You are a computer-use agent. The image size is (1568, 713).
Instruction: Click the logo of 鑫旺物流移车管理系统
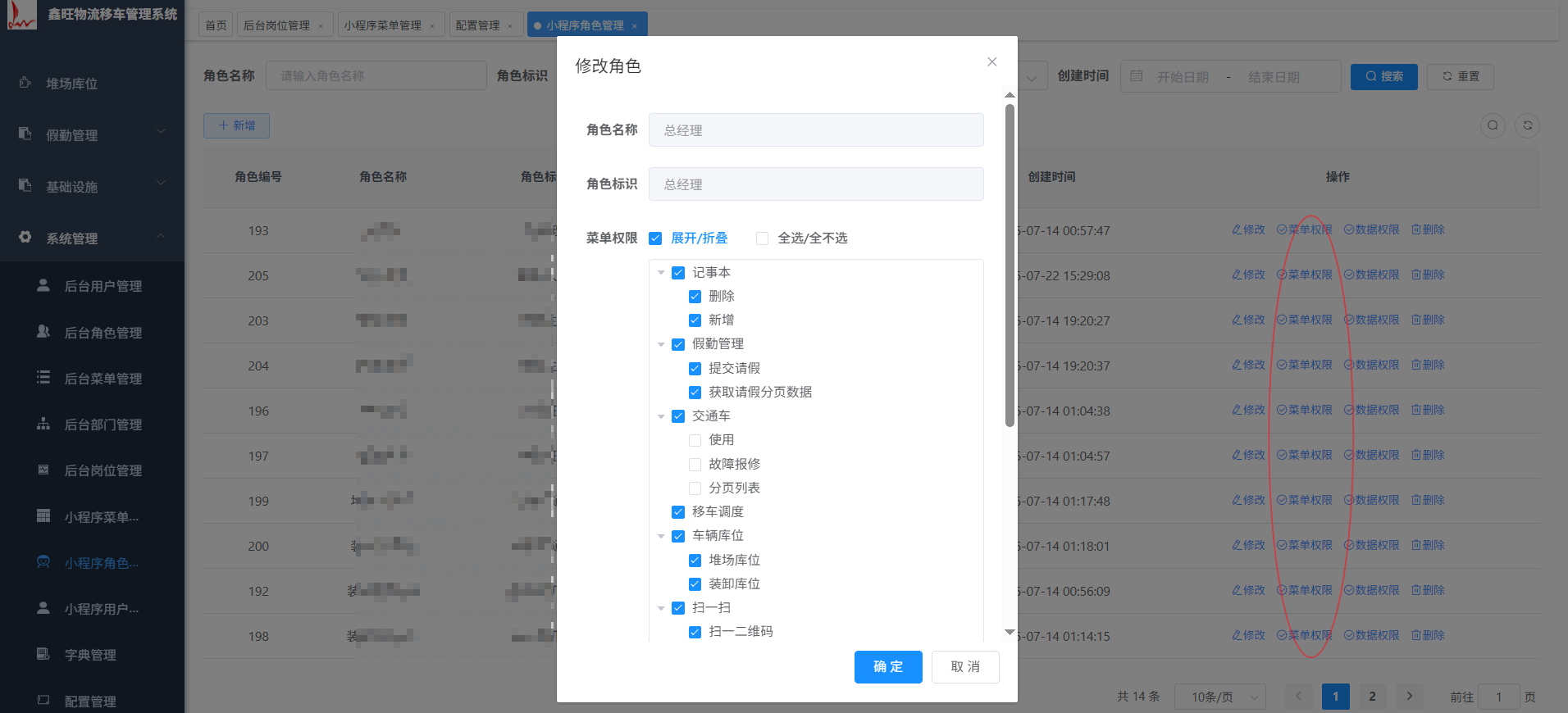pos(22,15)
